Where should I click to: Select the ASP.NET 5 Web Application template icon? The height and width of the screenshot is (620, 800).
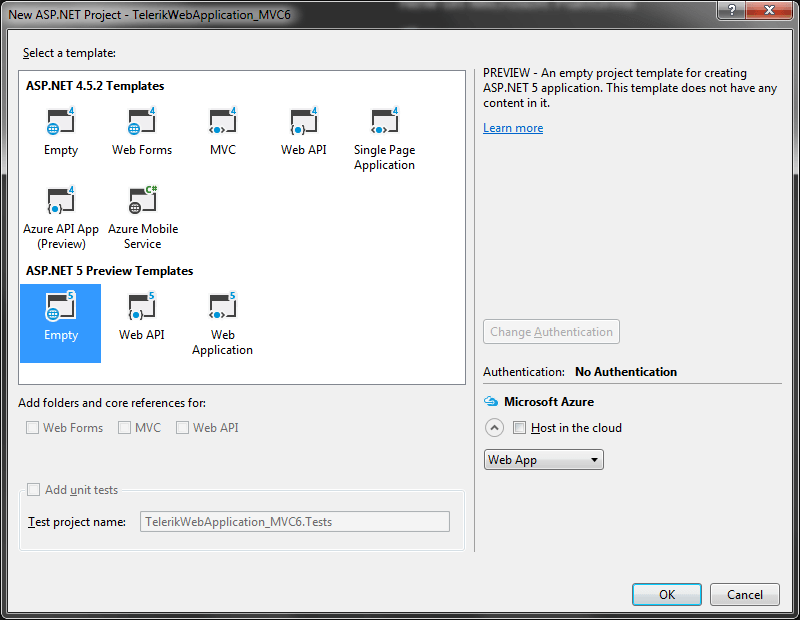223,306
